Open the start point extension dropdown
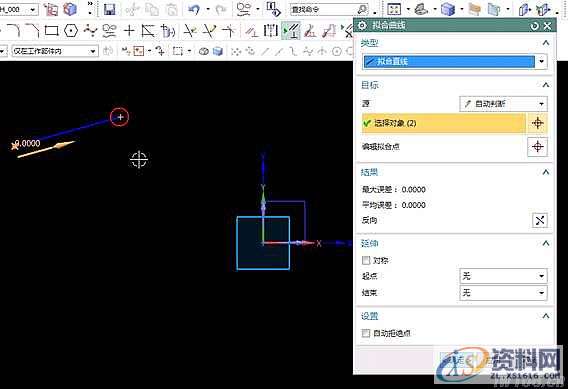 pyautogui.click(x=504, y=276)
